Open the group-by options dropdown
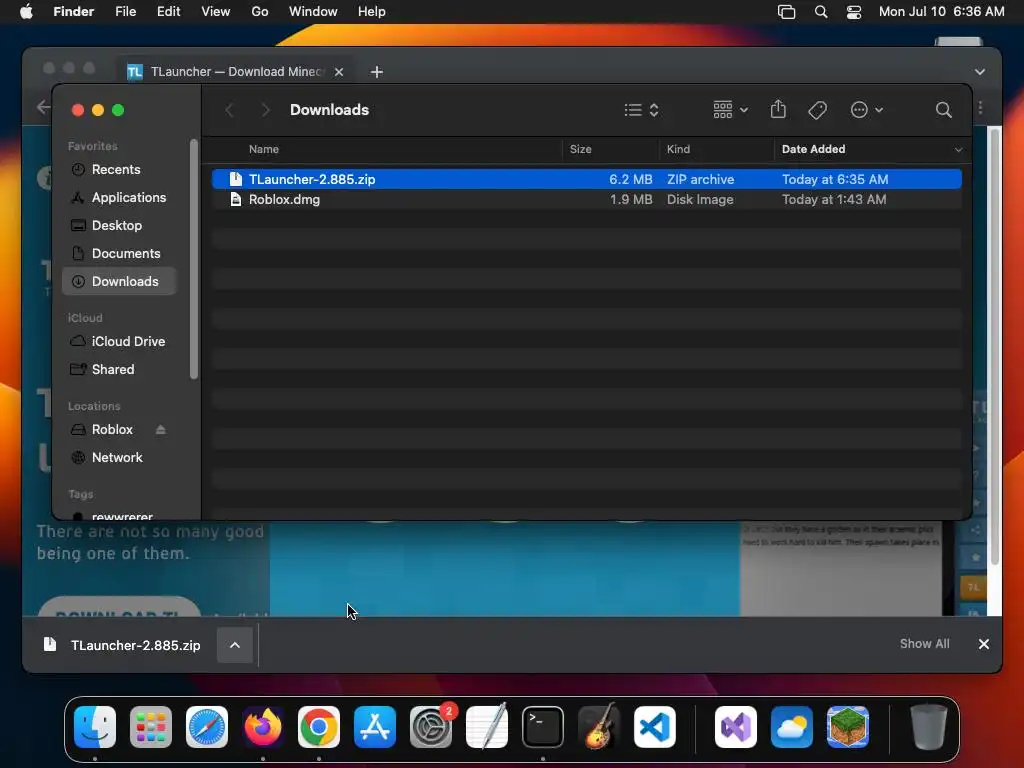Viewport: 1024px width, 768px height. (x=731, y=110)
